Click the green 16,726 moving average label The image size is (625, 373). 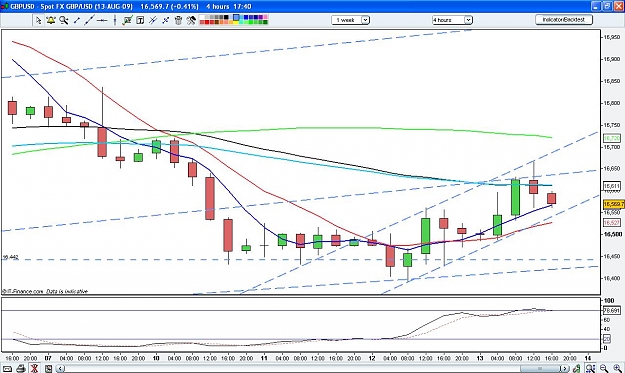coord(612,138)
